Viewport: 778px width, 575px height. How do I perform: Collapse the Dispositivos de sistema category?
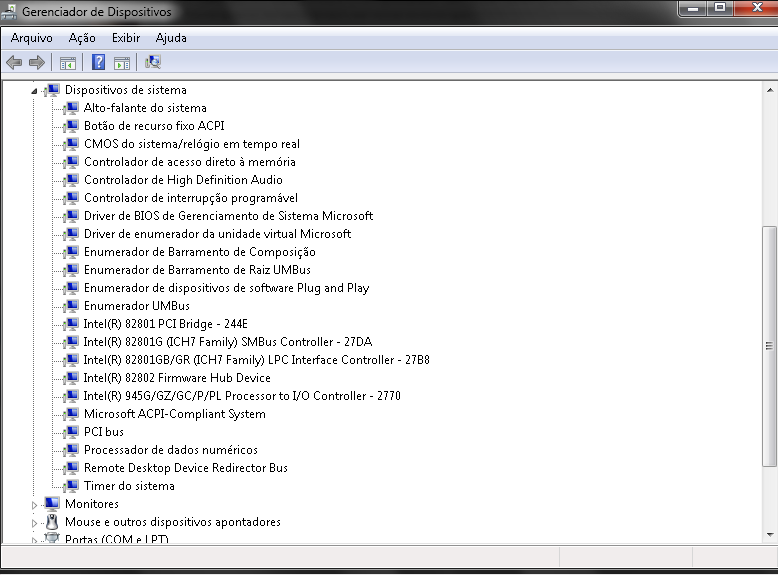tap(34, 90)
